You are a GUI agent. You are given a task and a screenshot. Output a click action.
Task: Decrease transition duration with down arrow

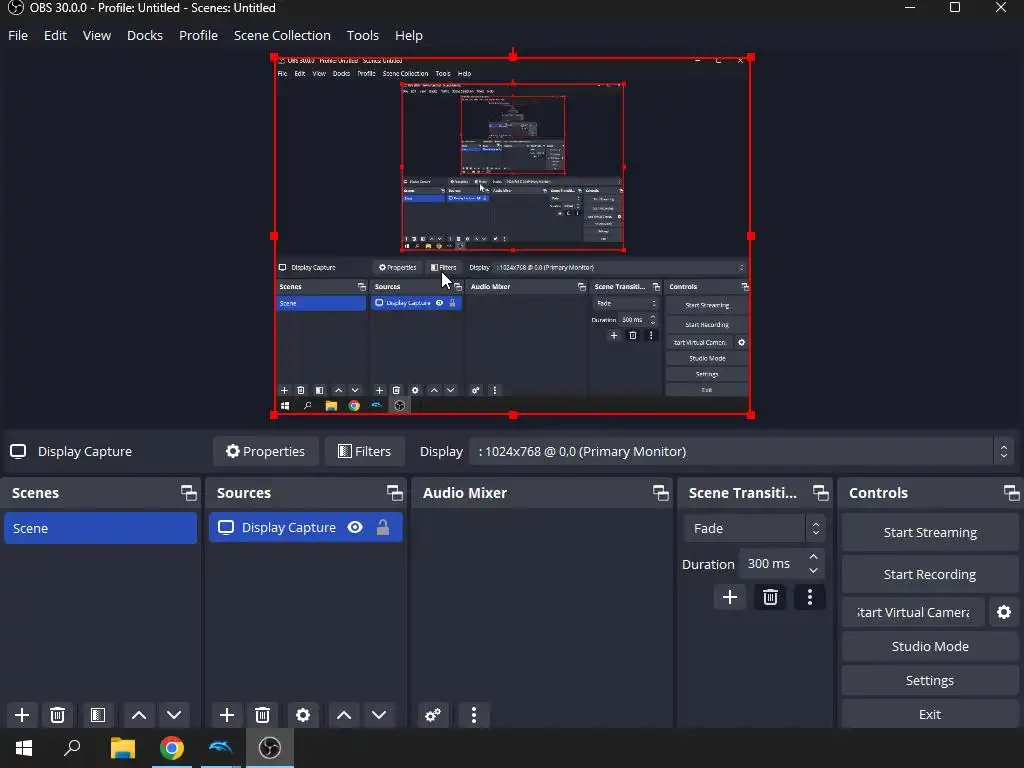point(813,571)
